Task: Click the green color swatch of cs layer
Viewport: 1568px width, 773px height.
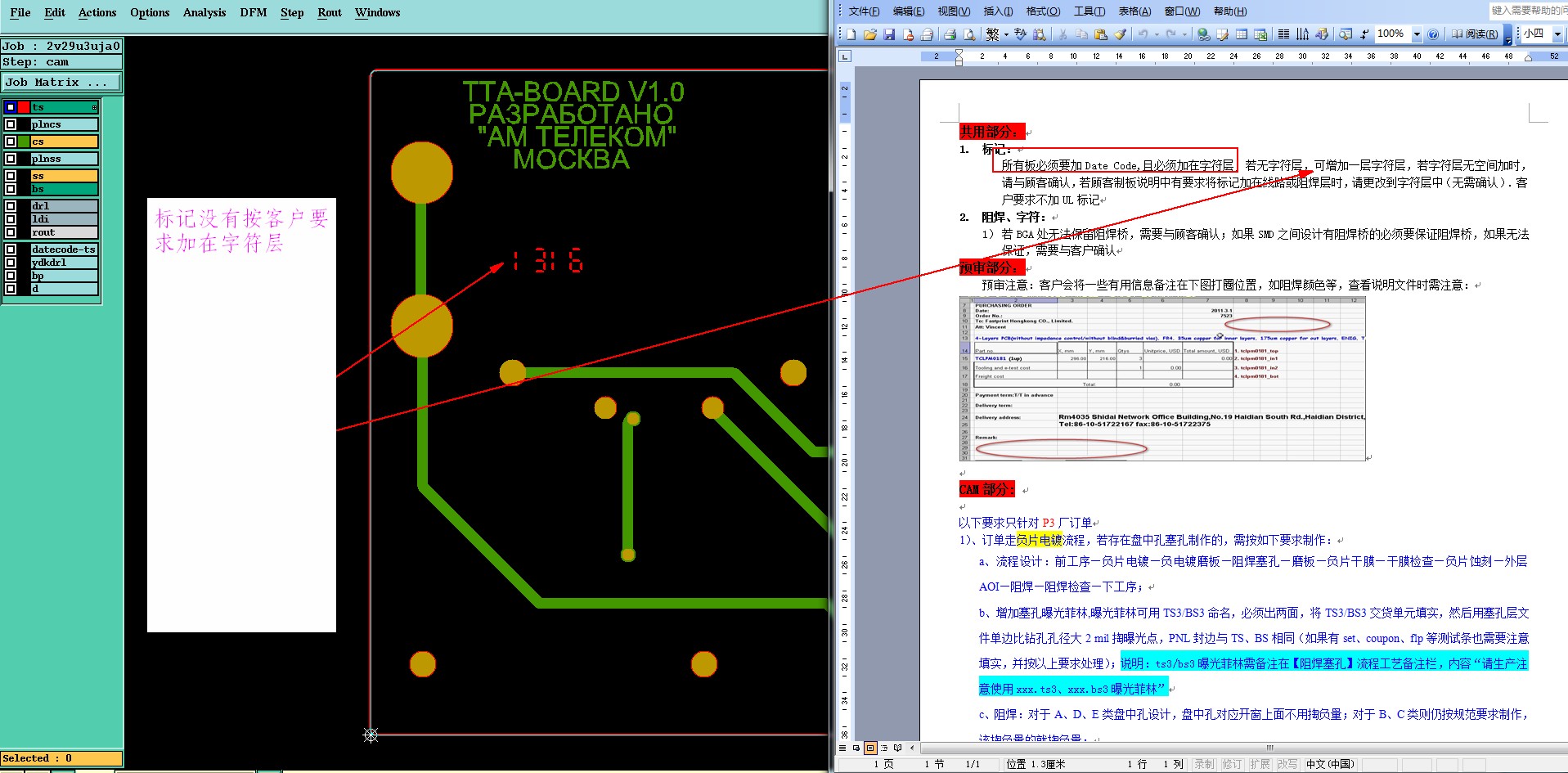Action: 24,142
